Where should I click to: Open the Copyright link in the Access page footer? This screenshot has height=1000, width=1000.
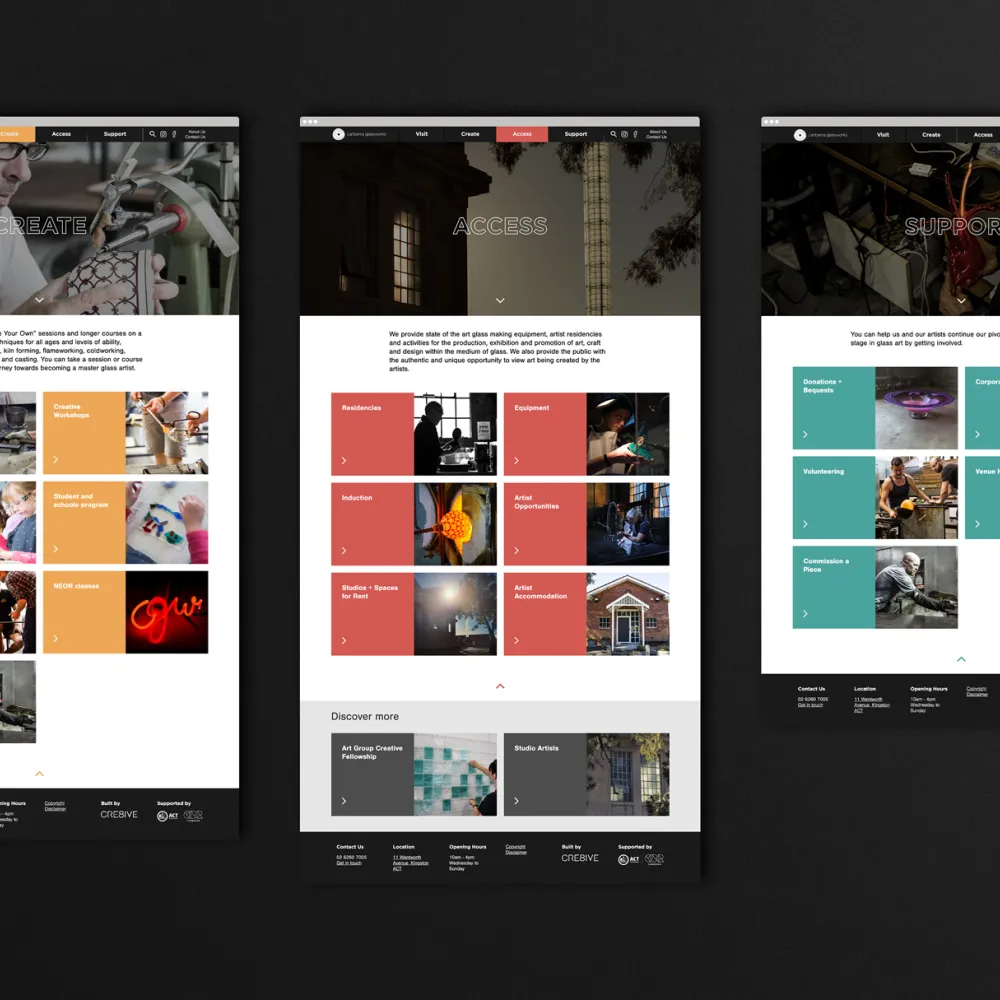click(x=515, y=847)
